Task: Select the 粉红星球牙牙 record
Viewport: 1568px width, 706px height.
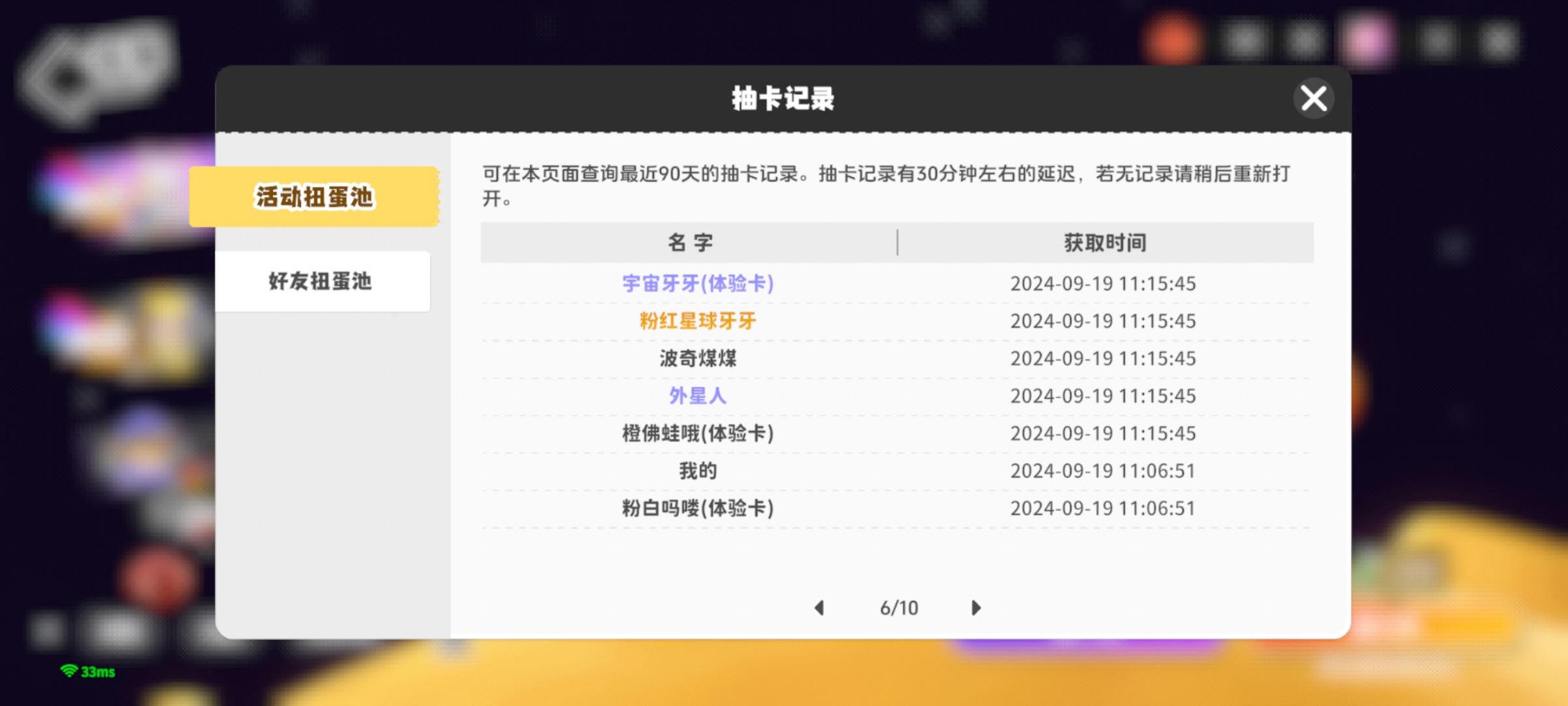Action: pyautogui.click(x=698, y=321)
